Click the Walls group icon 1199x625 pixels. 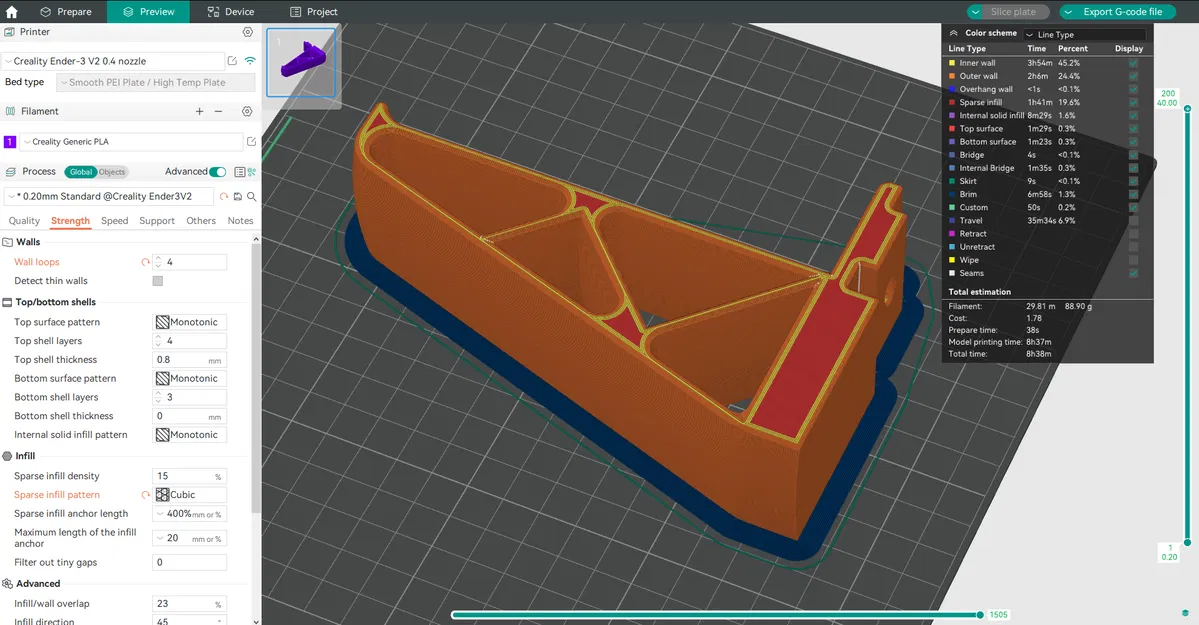(7, 242)
